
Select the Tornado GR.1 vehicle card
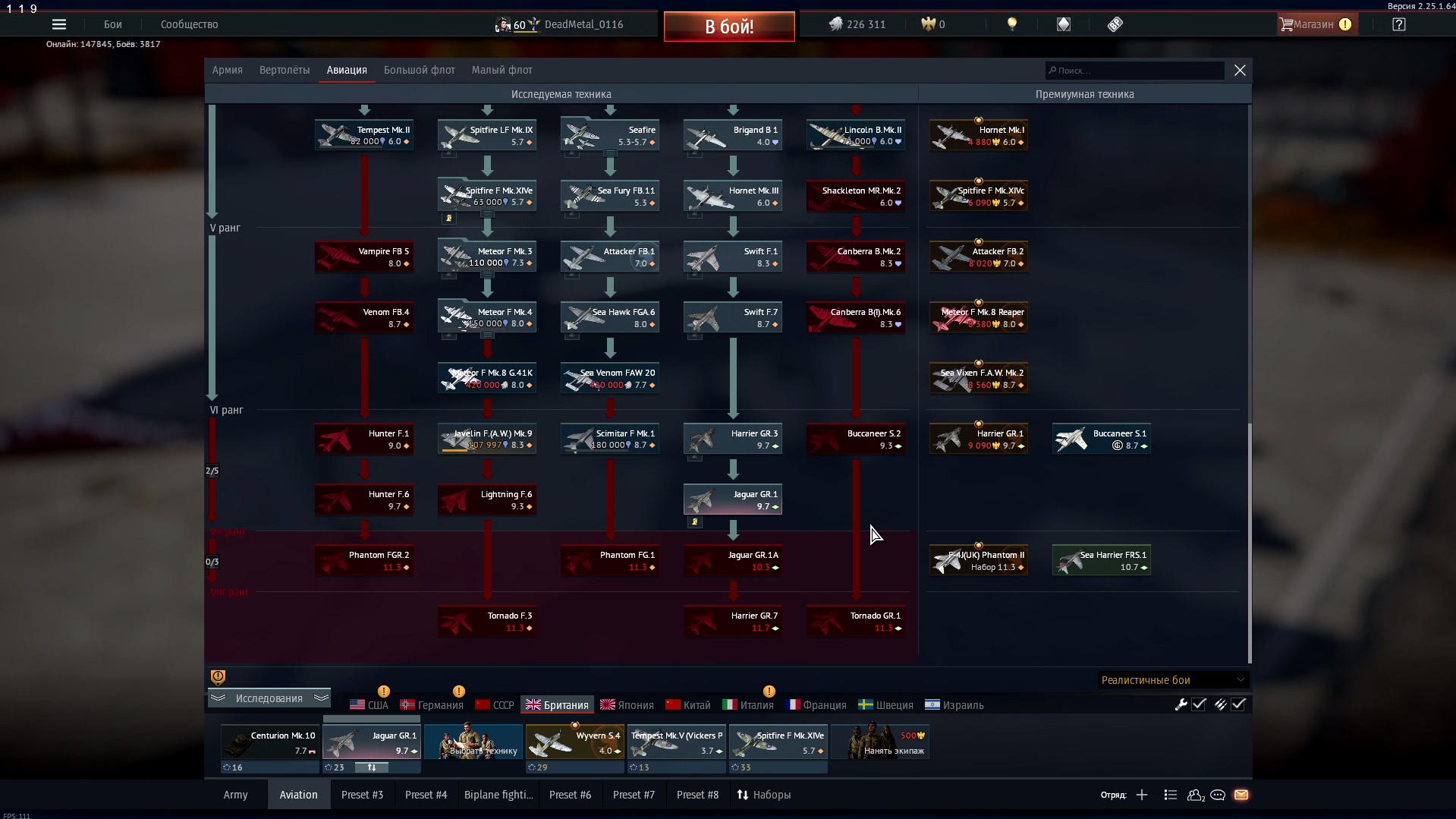pyautogui.click(x=856, y=622)
